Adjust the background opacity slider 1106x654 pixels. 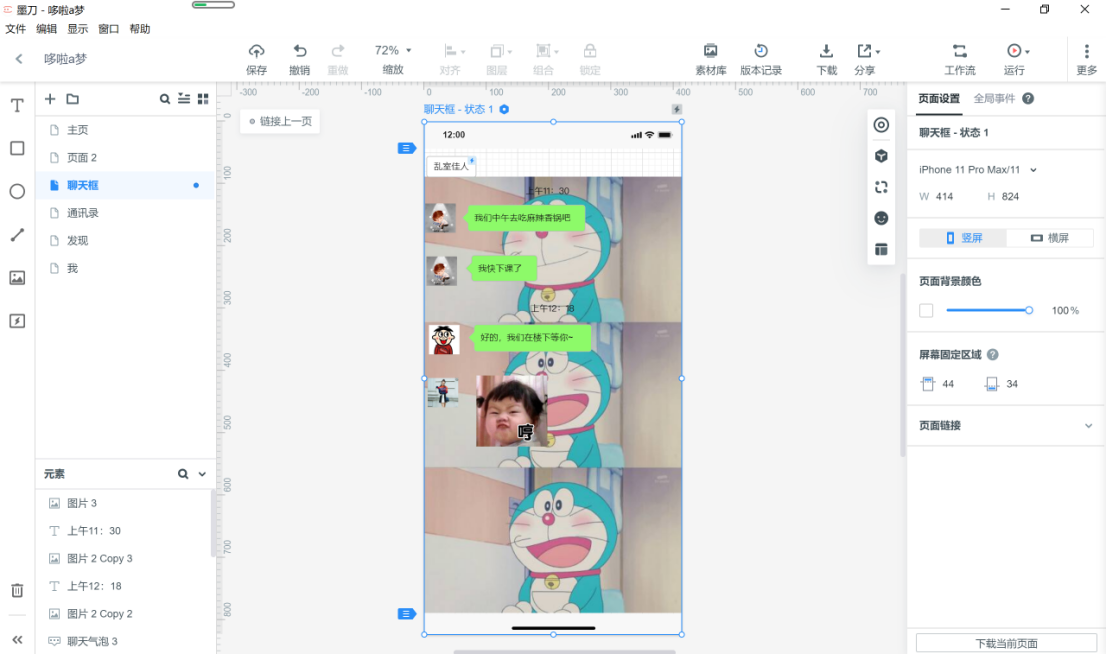tap(988, 310)
